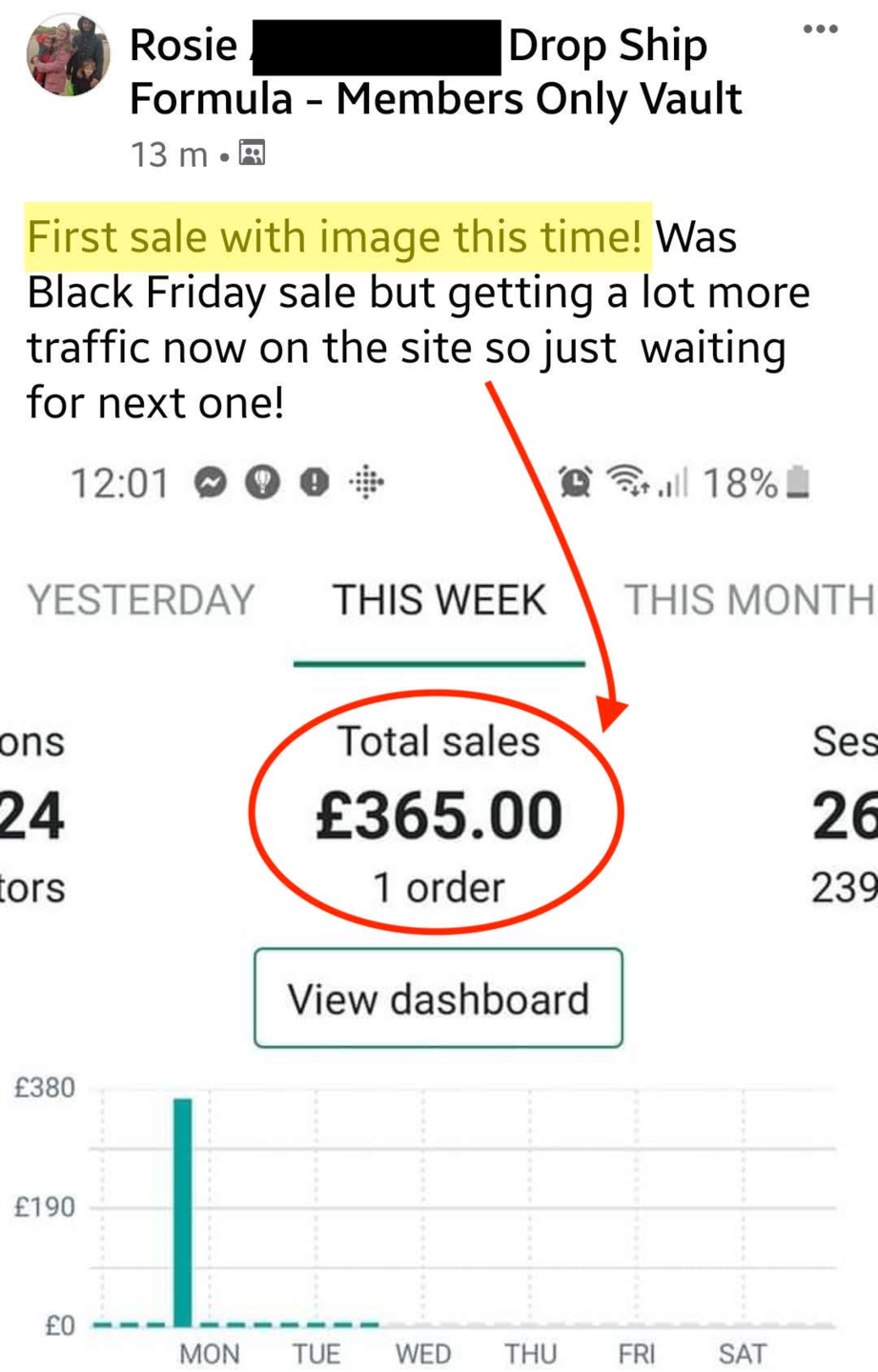Click the group audience icon beside 13 m

point(252,152)
